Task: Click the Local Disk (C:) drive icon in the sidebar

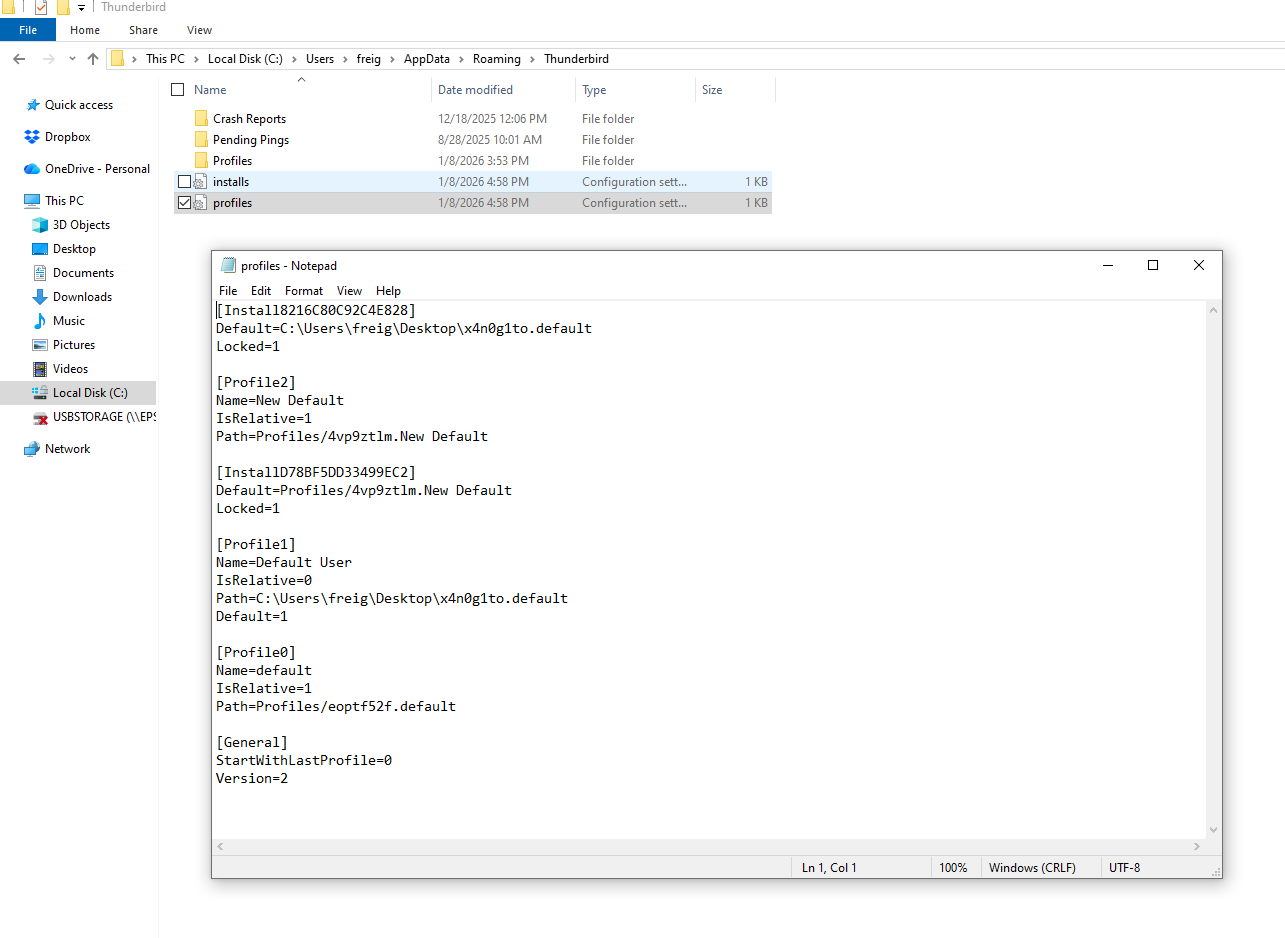Action: click(40, 393)
